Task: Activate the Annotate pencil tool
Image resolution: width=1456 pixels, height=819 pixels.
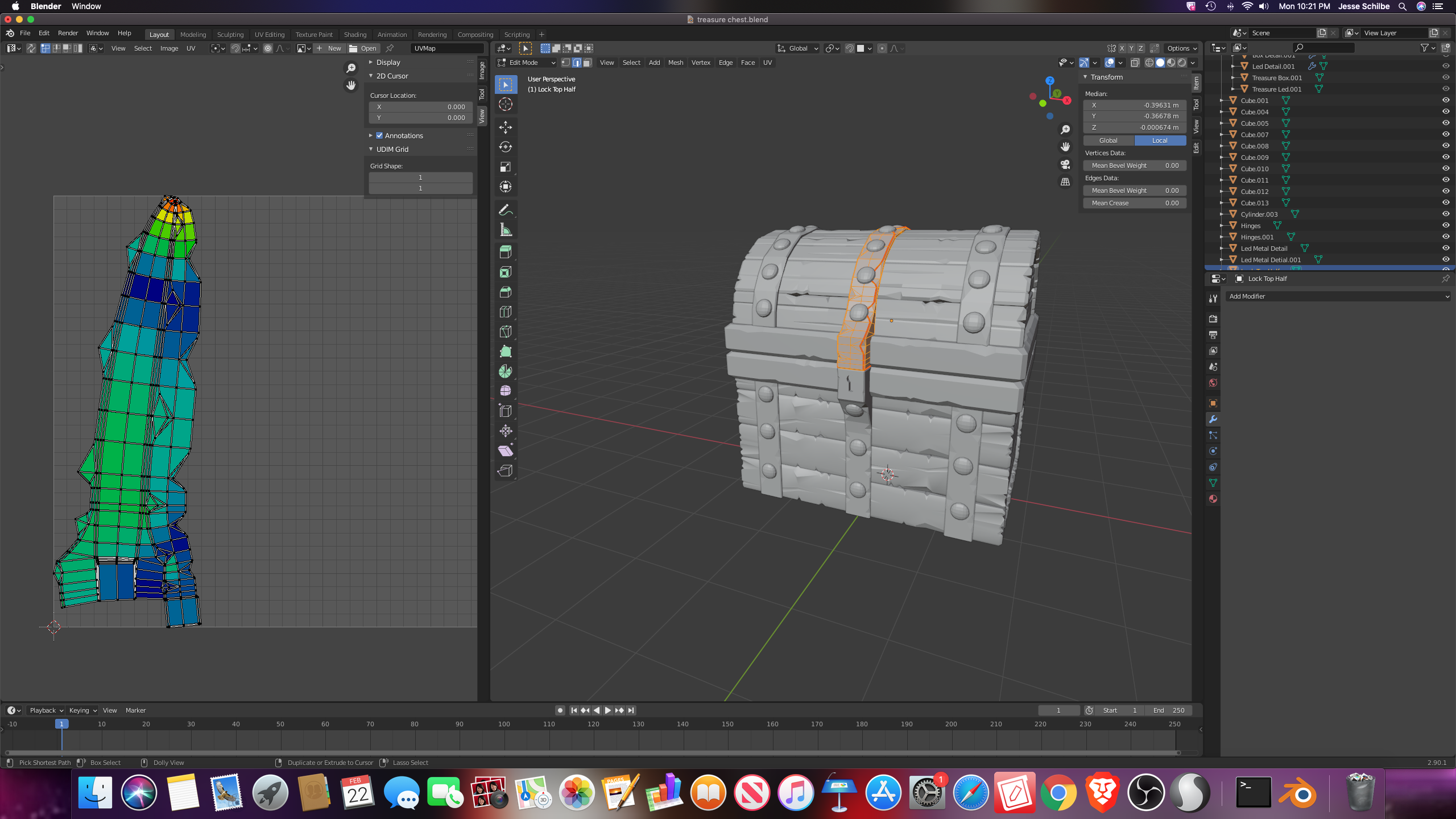Action: tap(505, 210)
